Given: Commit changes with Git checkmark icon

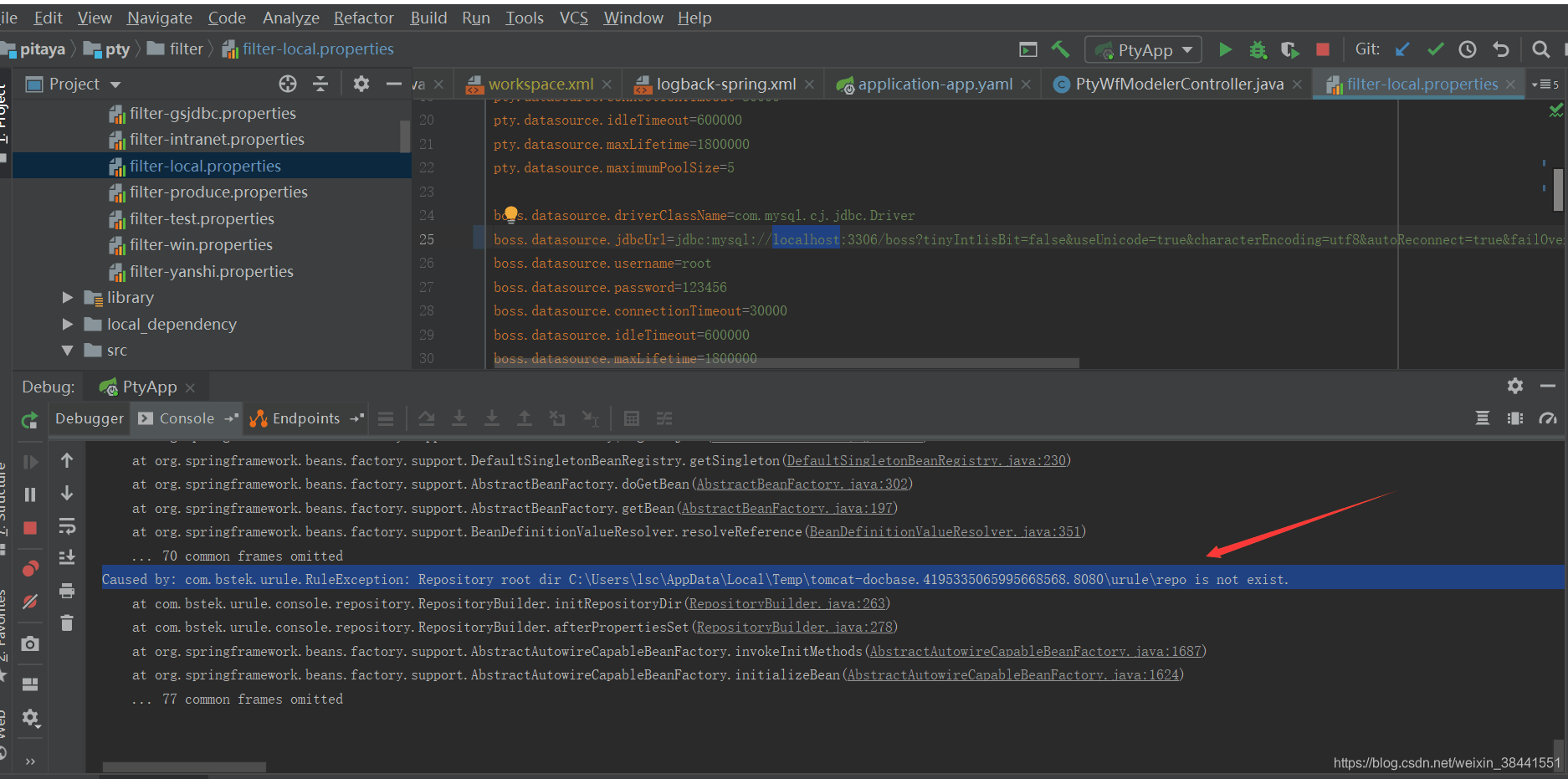Looking at the screenshot, I should [1436, 50].
